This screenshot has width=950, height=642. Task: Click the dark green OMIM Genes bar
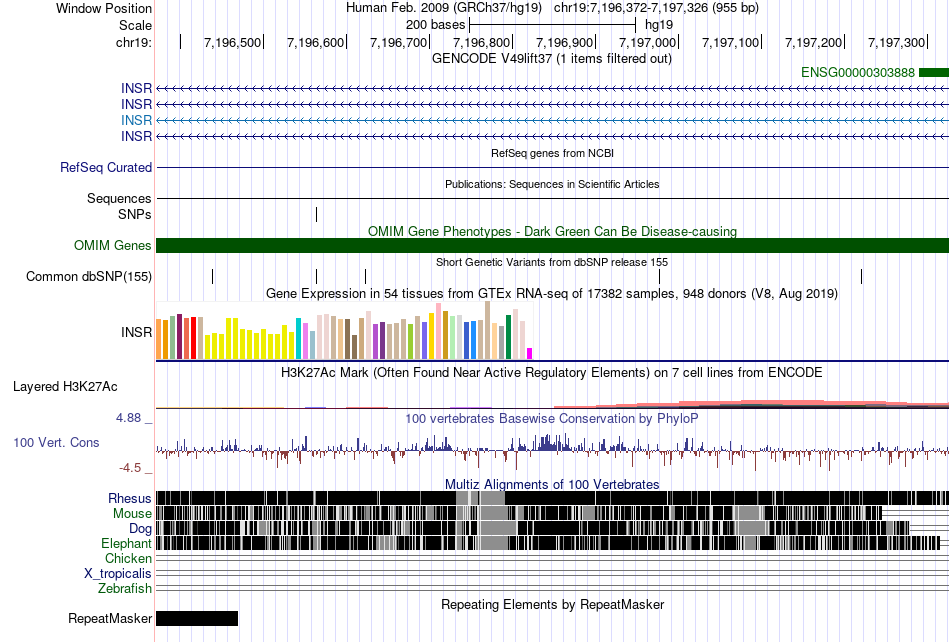[552, 245]
